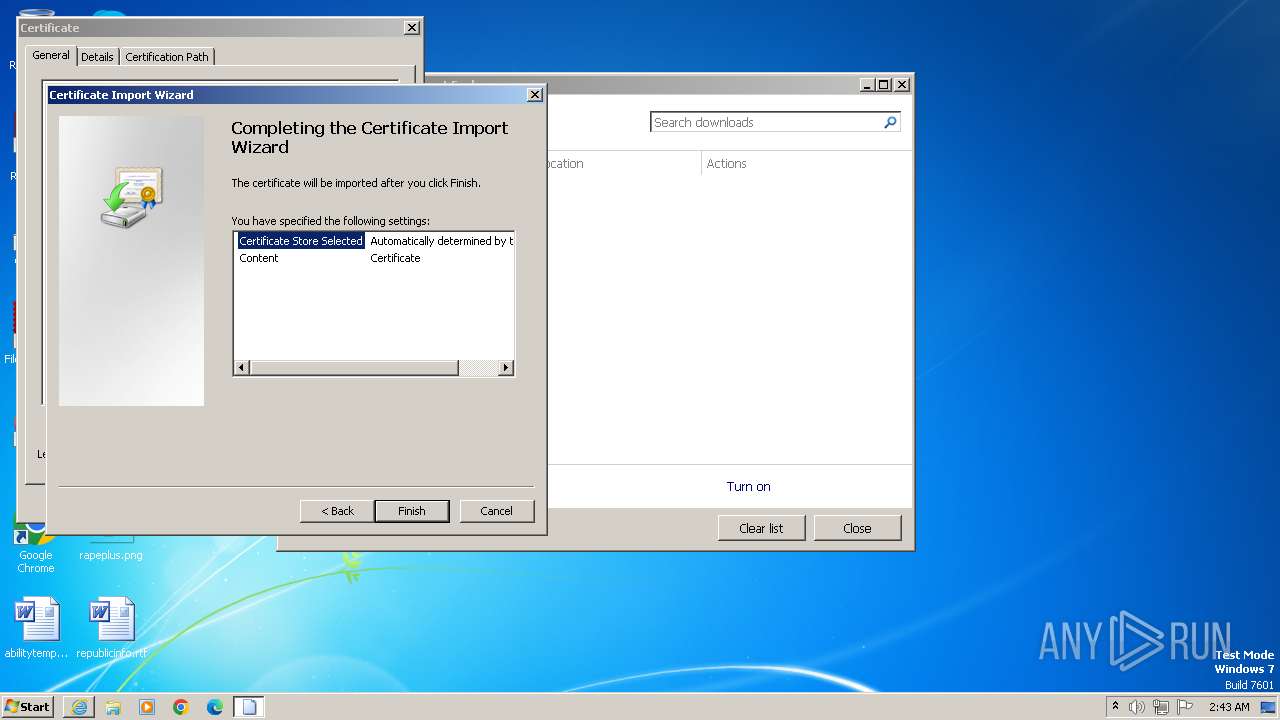Screen dimensions: 1280x720
Task: Minimize the downloads window
Action: point(867,85)
